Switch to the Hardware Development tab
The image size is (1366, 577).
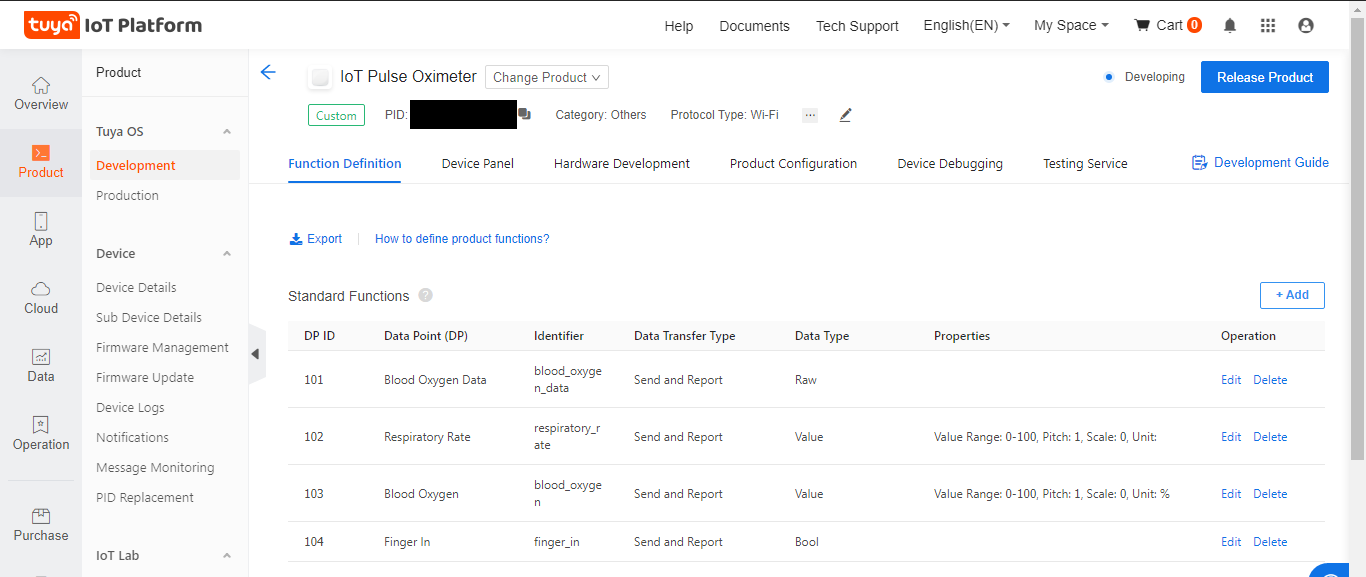(x=621, y=163)
